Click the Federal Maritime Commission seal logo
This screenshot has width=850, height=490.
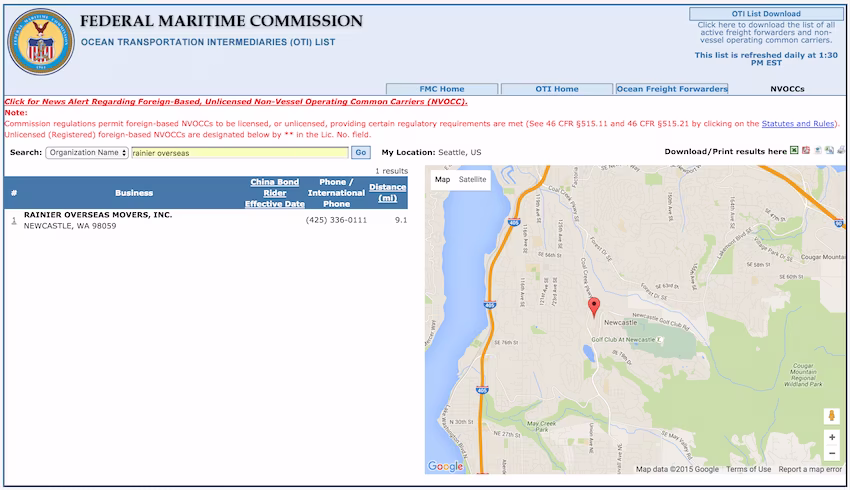click(41, 42)
